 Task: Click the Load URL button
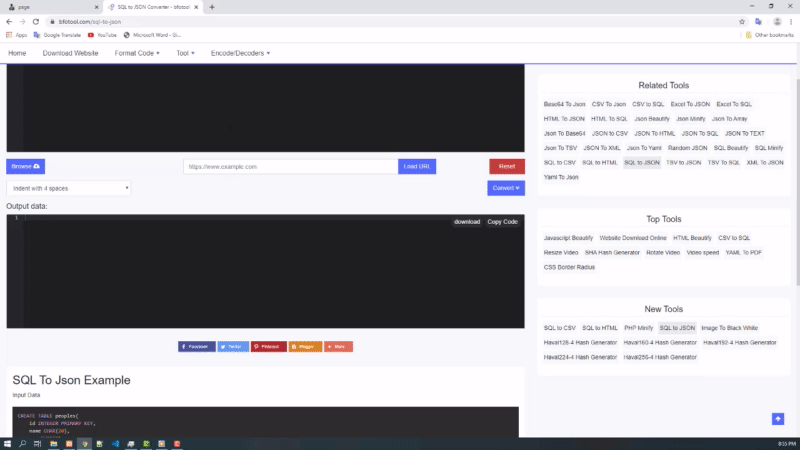coord(416,166)
